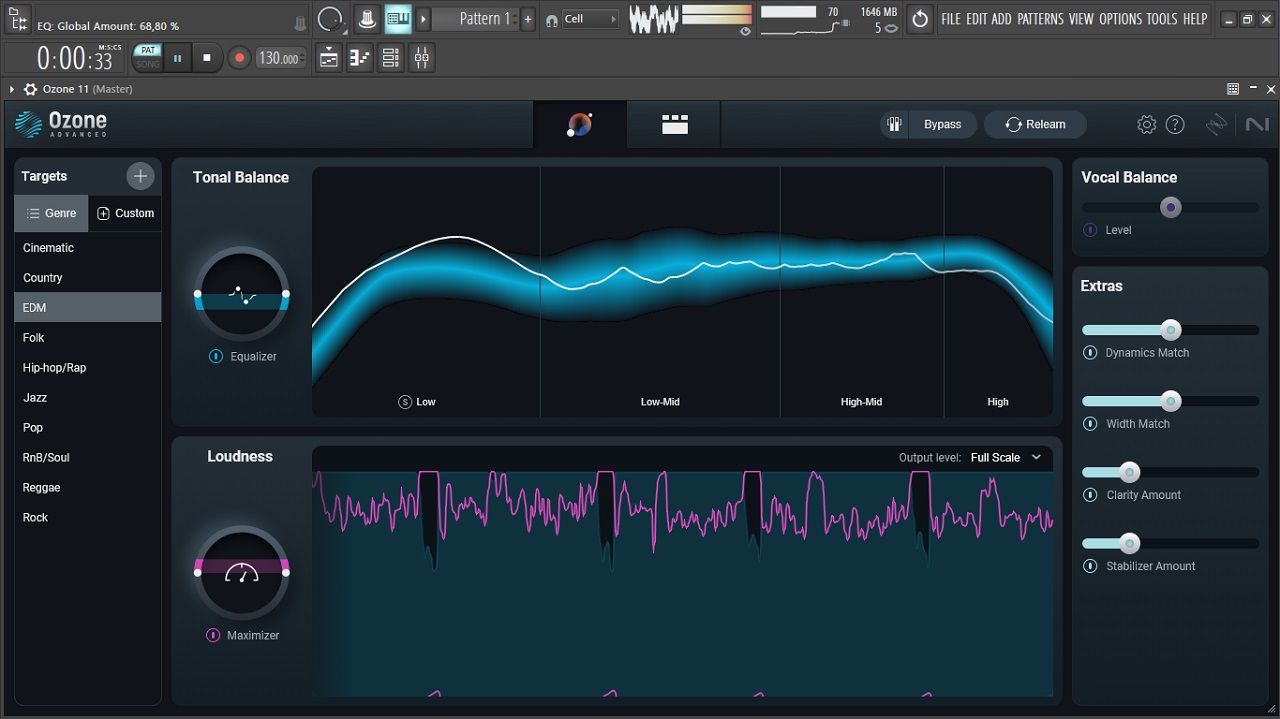Open the piano roll window
This screenshot has height=719, width=1280.
coord(360,59)
